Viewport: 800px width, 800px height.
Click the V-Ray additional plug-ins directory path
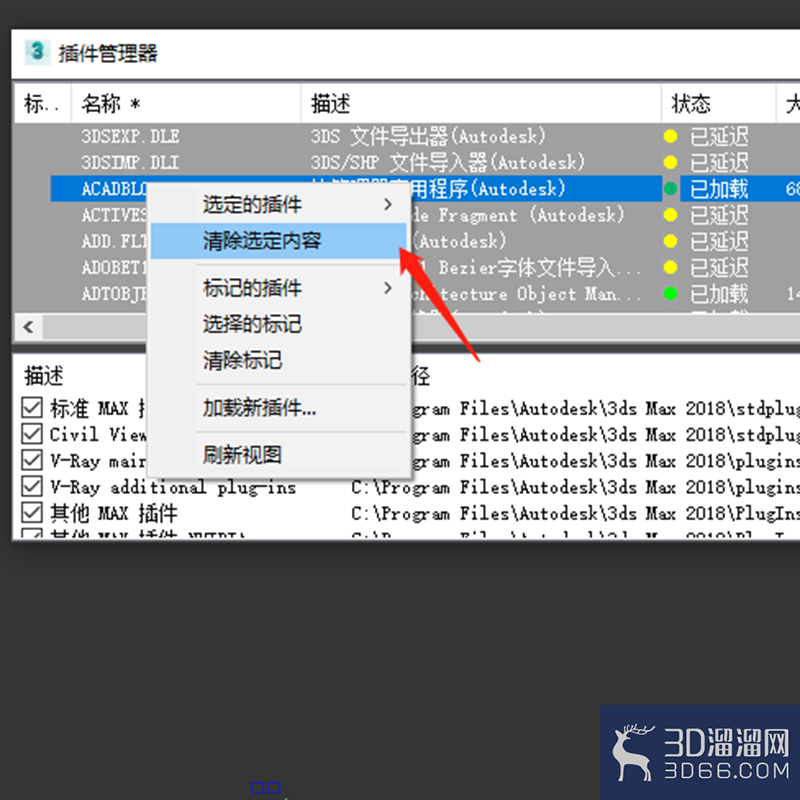coord(576,487)
